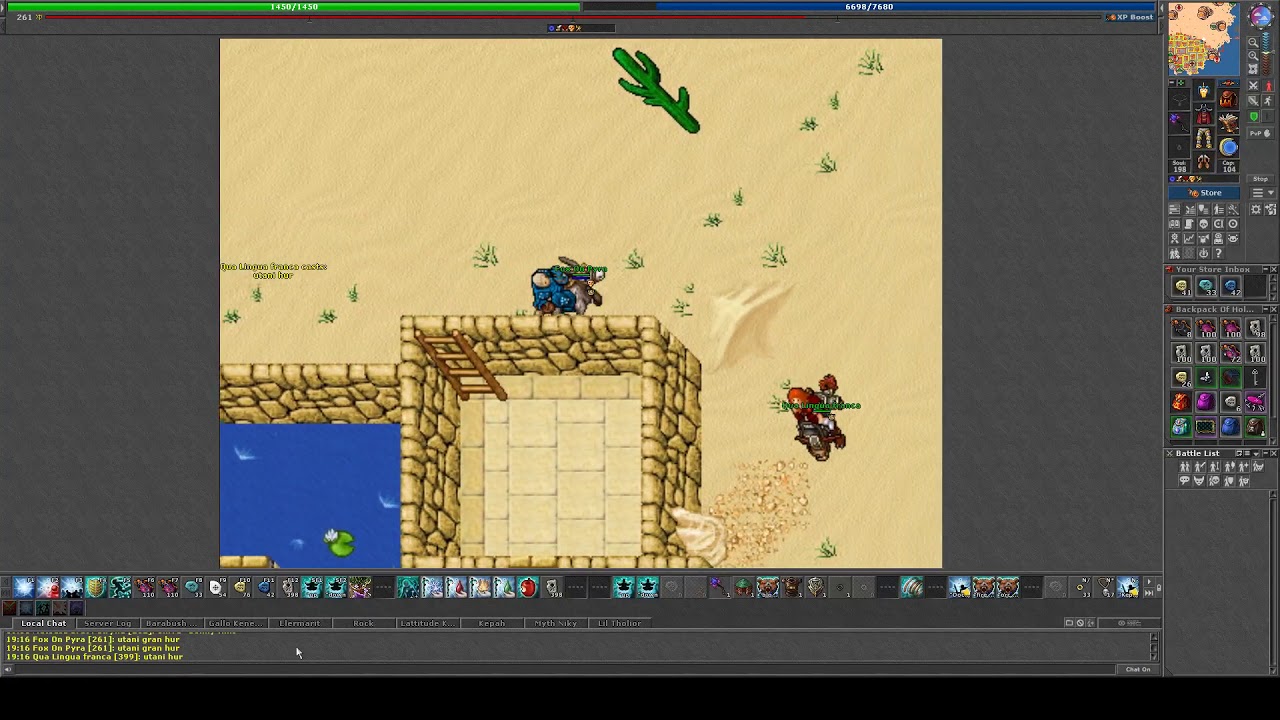Select the running-figure chase mode

click(1269, 101)
